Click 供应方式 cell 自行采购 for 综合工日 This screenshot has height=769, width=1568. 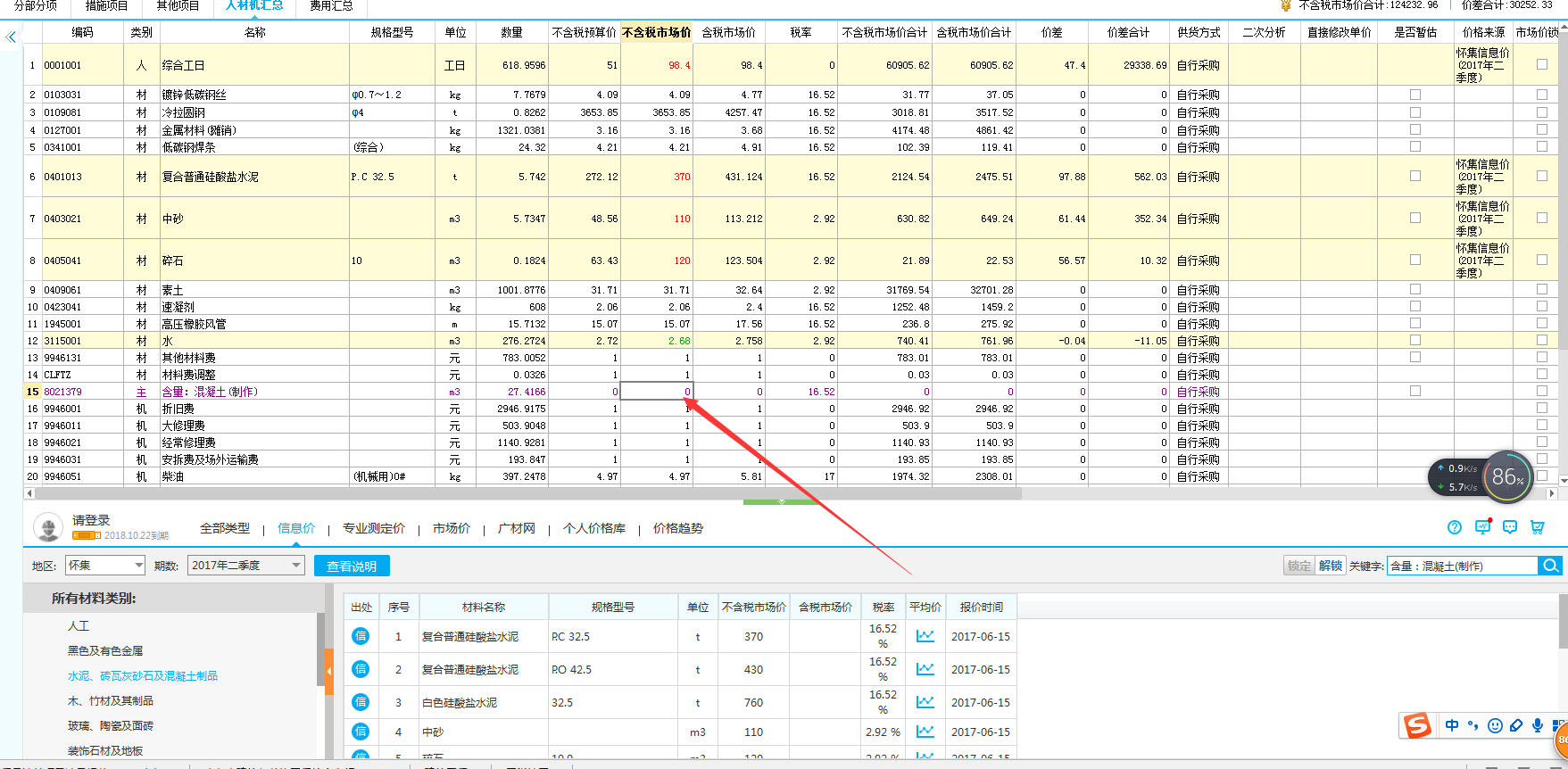pos(1198,65)
